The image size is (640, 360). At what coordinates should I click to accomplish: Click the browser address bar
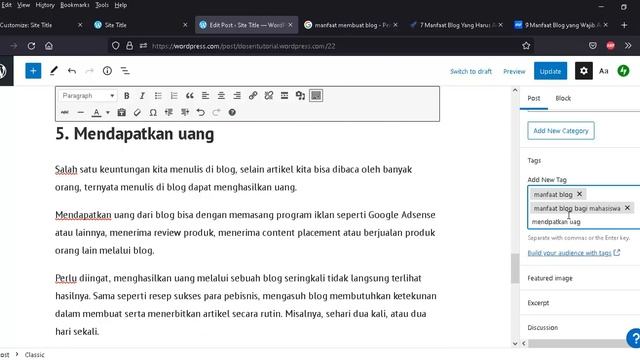tap(322, 46)
